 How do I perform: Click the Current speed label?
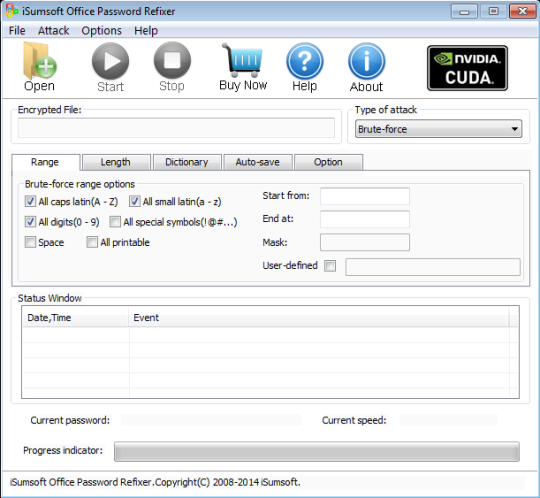coord(354,420)
